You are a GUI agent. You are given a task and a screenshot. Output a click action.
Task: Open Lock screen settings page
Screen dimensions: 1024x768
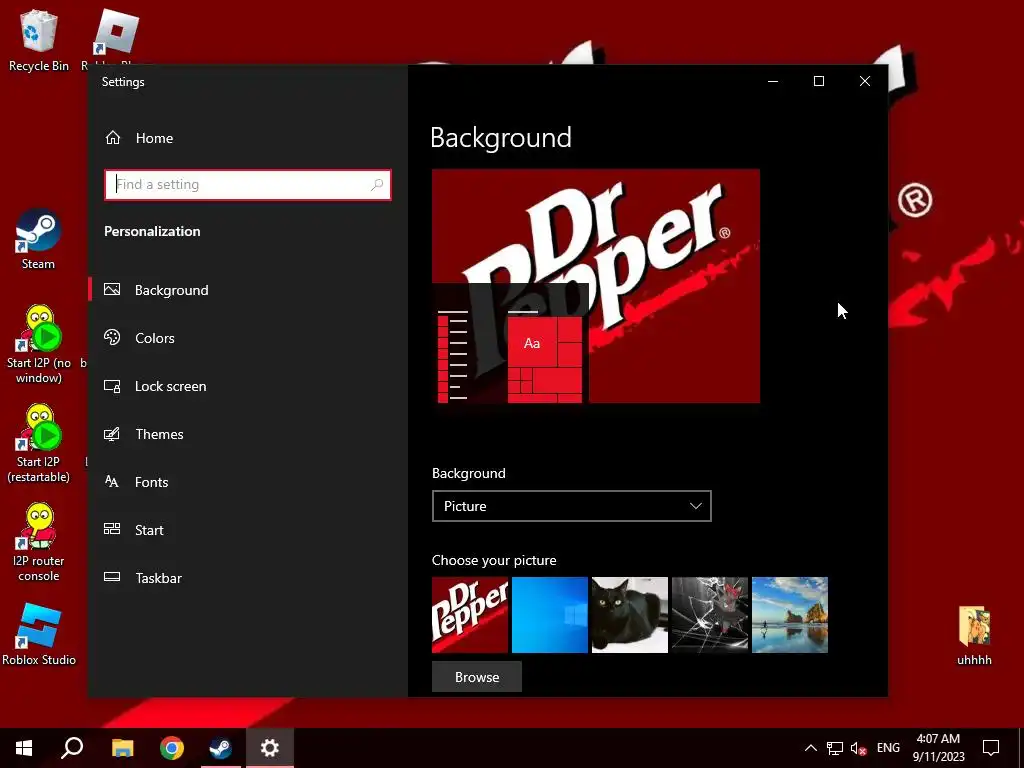coord(248,386)
